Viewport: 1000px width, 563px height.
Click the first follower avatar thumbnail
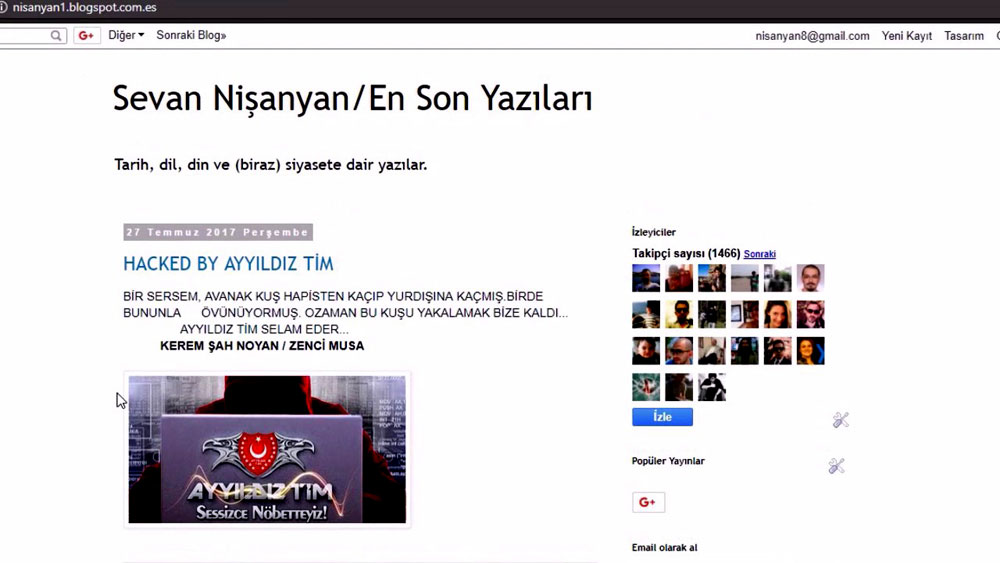646,278
